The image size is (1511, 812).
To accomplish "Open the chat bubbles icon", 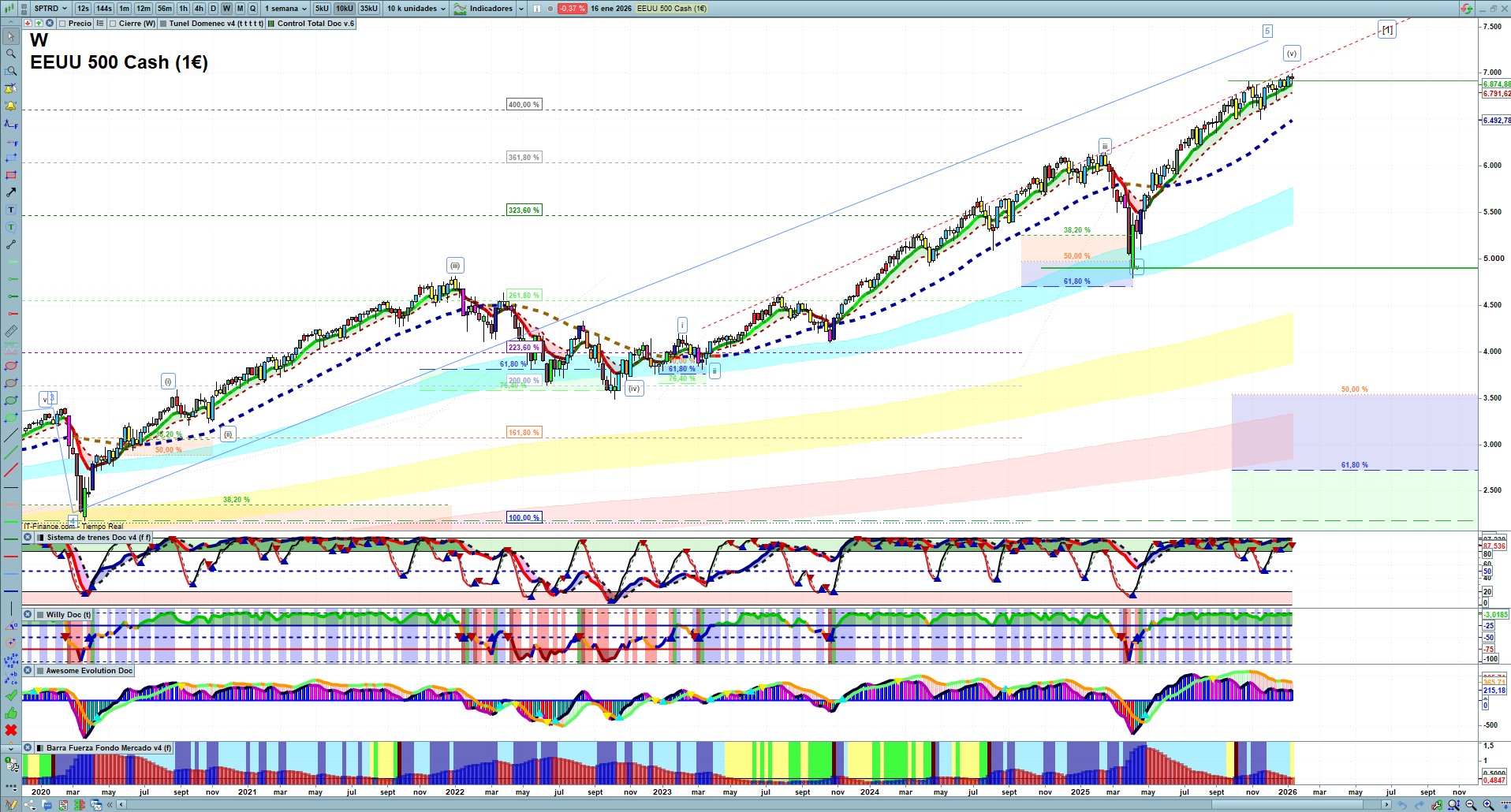I will [x=47, y=805].
